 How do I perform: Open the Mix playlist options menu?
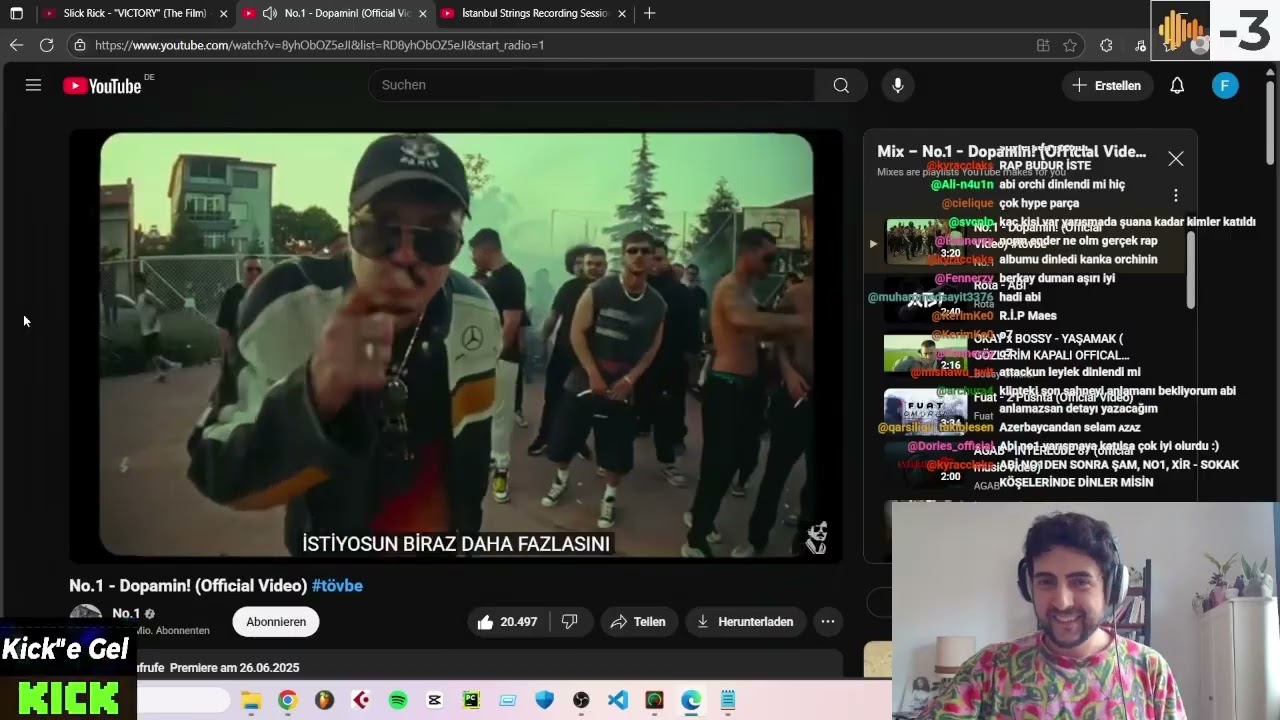pos(1176,196)
